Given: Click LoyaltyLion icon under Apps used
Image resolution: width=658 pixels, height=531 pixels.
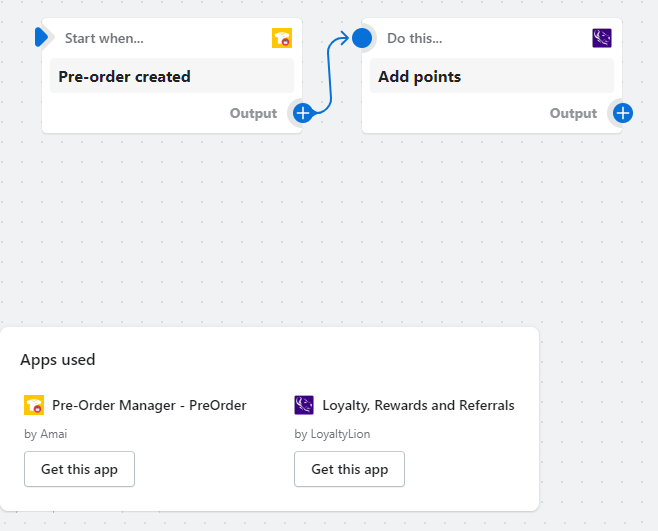Looking at the screenshot, I should coord(304,405).
